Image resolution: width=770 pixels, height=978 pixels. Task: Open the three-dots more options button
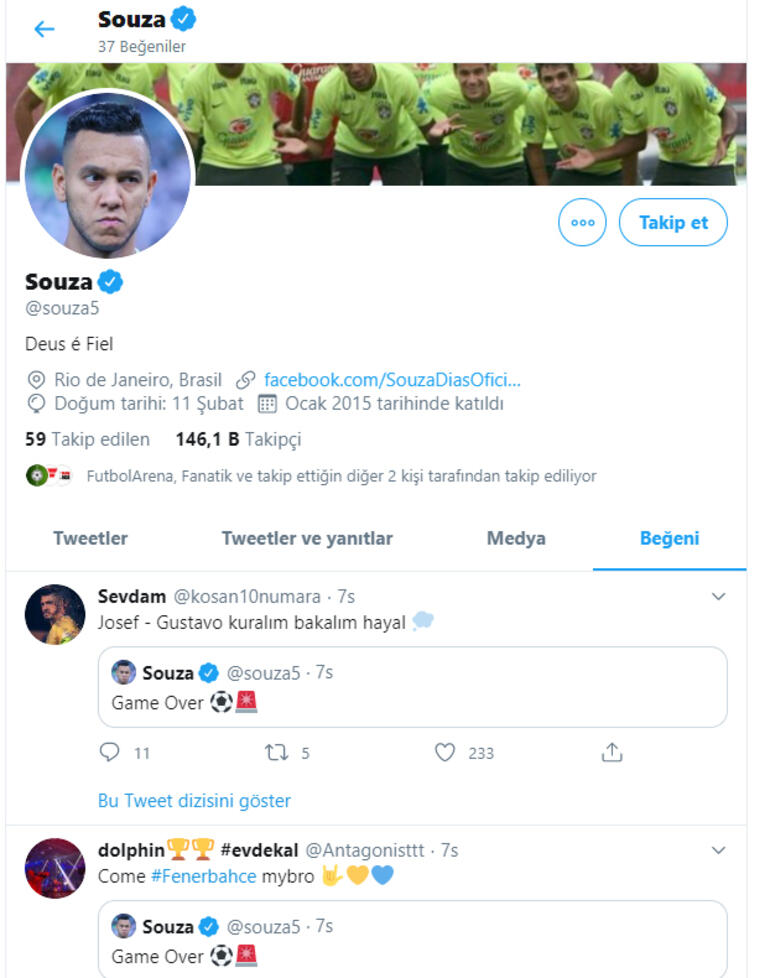tap(582, 223)
